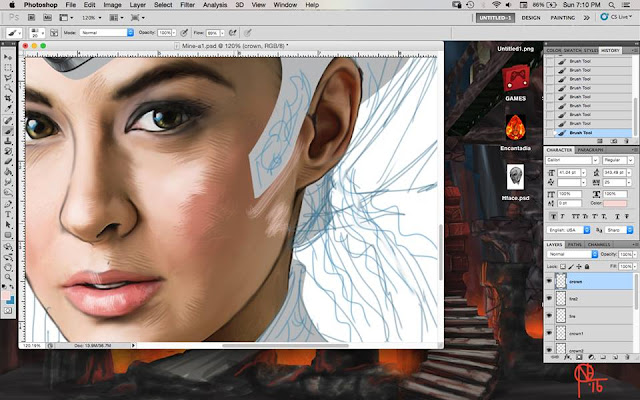Image resolution: width=640 pixels, height=400 pixels.
Task: Select the Eyedropper tool
Action: [x=8, y=109]
